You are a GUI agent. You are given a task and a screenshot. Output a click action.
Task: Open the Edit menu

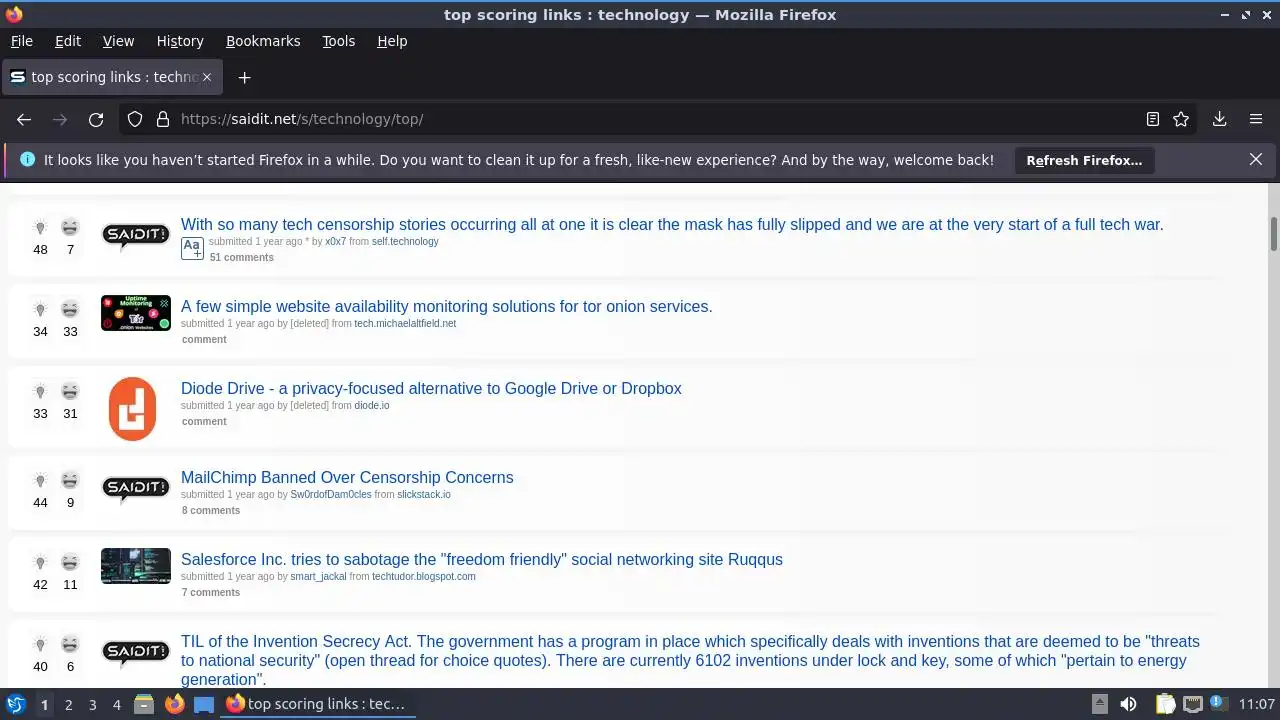(x=68, y=41)
